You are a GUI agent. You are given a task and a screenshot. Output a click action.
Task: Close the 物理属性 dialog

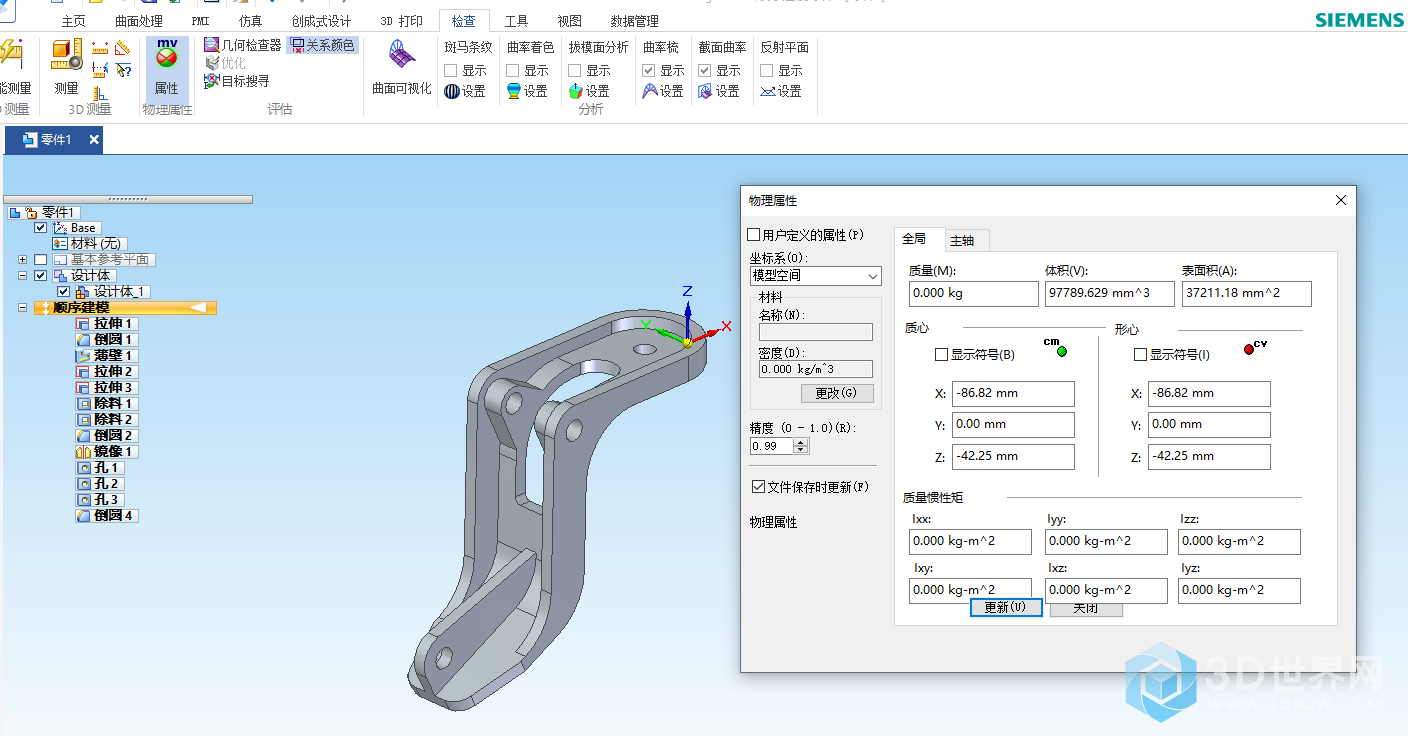(1341, 201)
